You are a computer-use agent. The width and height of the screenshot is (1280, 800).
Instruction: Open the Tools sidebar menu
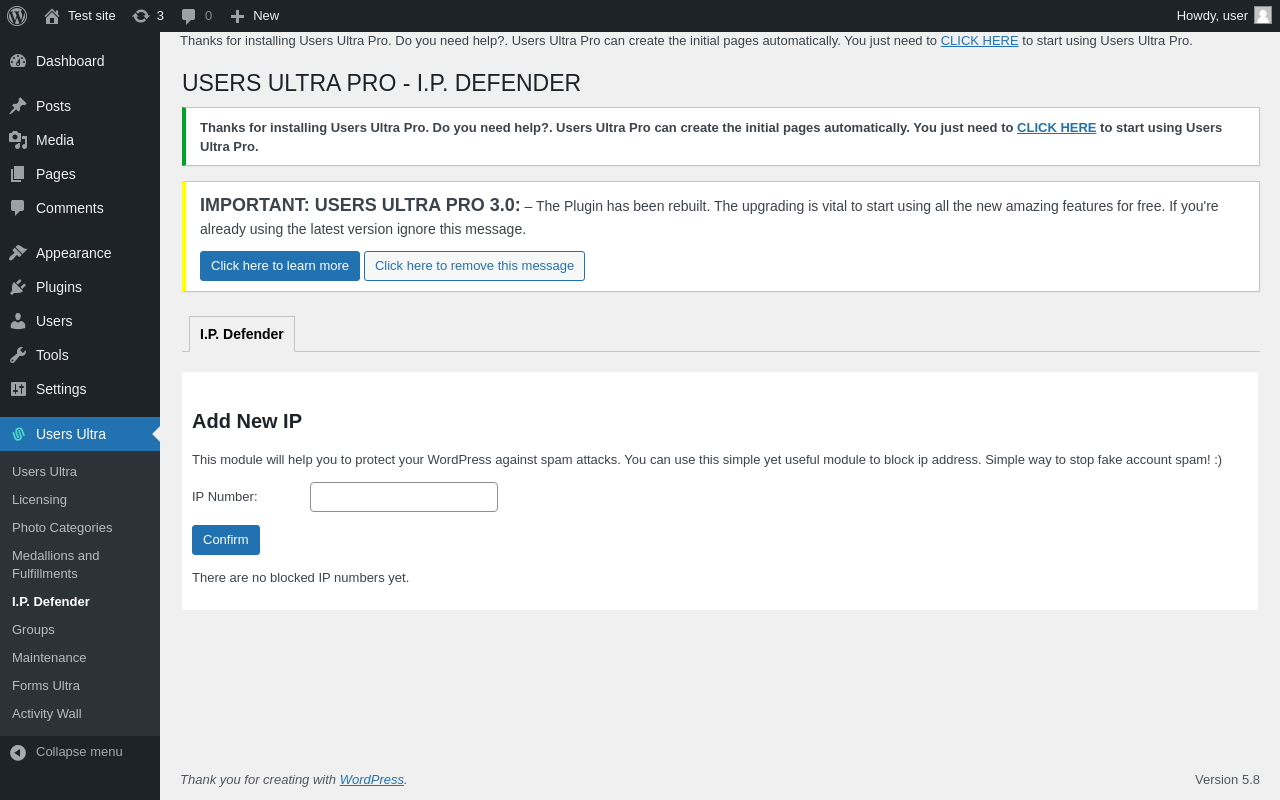[80, 355]
